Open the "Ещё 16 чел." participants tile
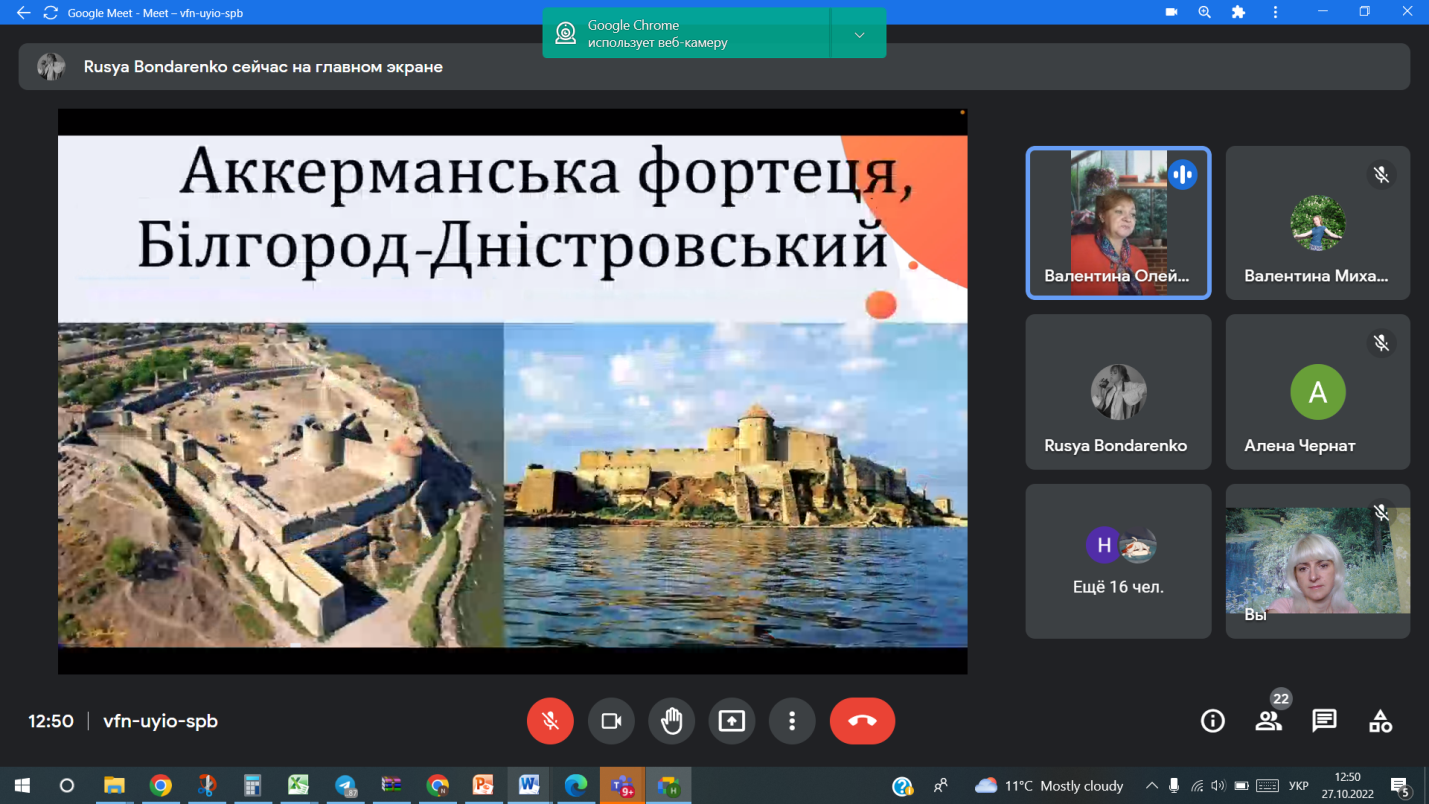Screen dimensions: 1429x804 click(x=1117, y=561)
